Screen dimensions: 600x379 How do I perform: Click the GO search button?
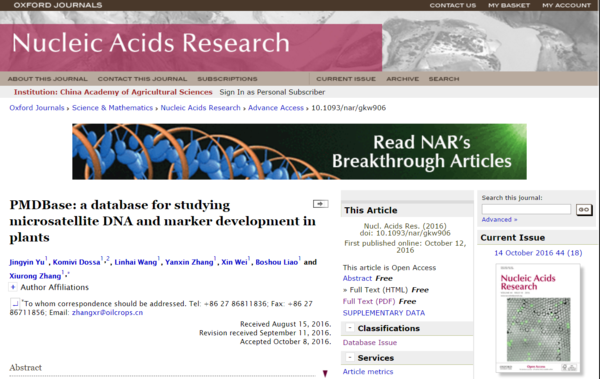[x=584, y=210]
